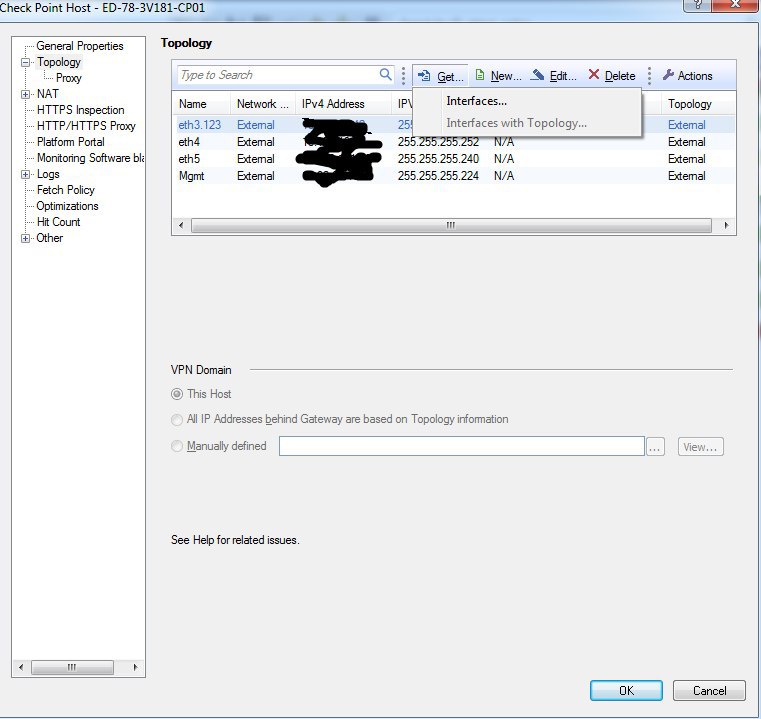The image size is (761, 719).
Task: Click Edit... in the toolbar
Action: [554, 76]
